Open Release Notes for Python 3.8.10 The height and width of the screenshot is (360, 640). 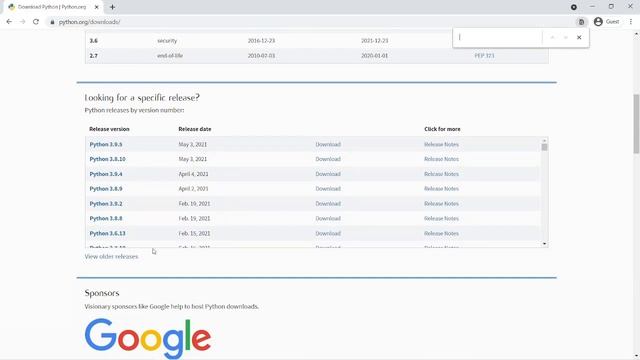[x=441, y=159]
